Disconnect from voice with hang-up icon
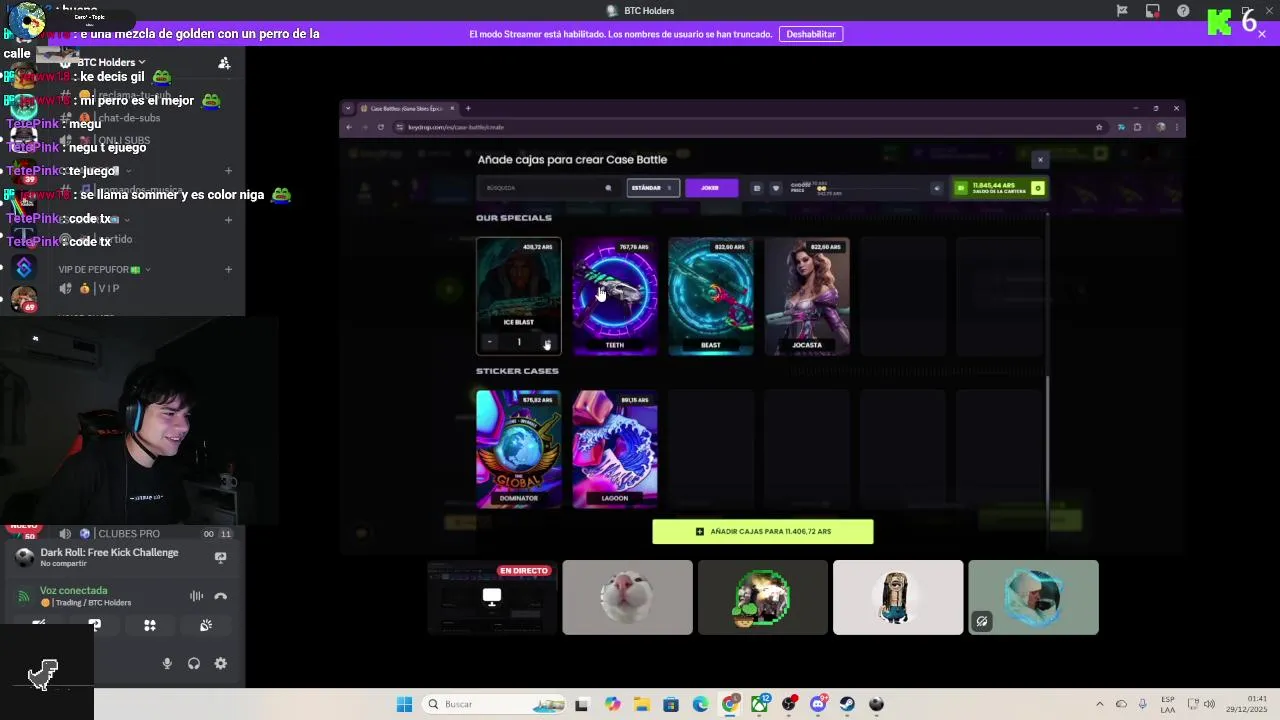Image resolution: width=1280 pixels, height=720 pixels. point(220,596)
